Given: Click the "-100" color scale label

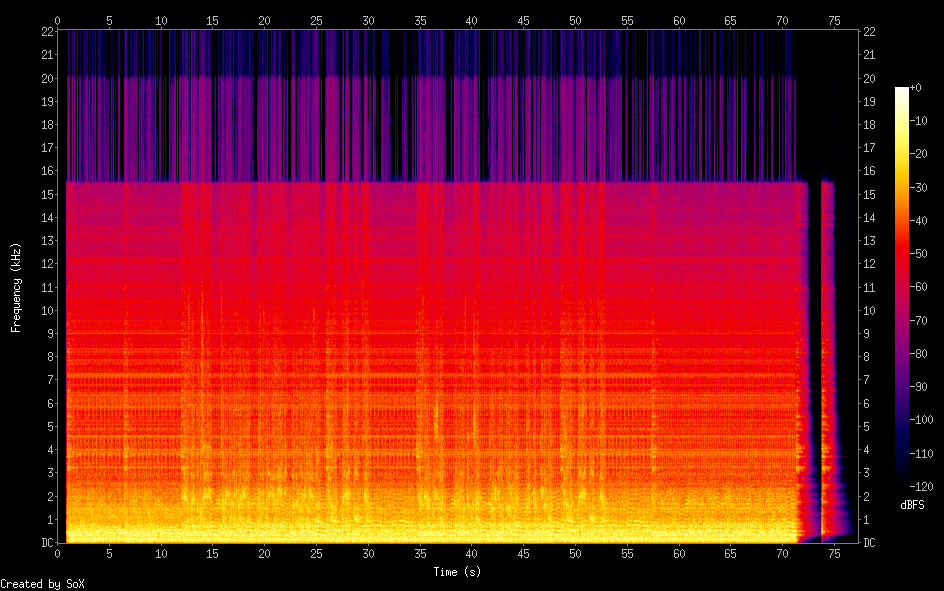Looking at the screenshot, I should click(921, 420).
